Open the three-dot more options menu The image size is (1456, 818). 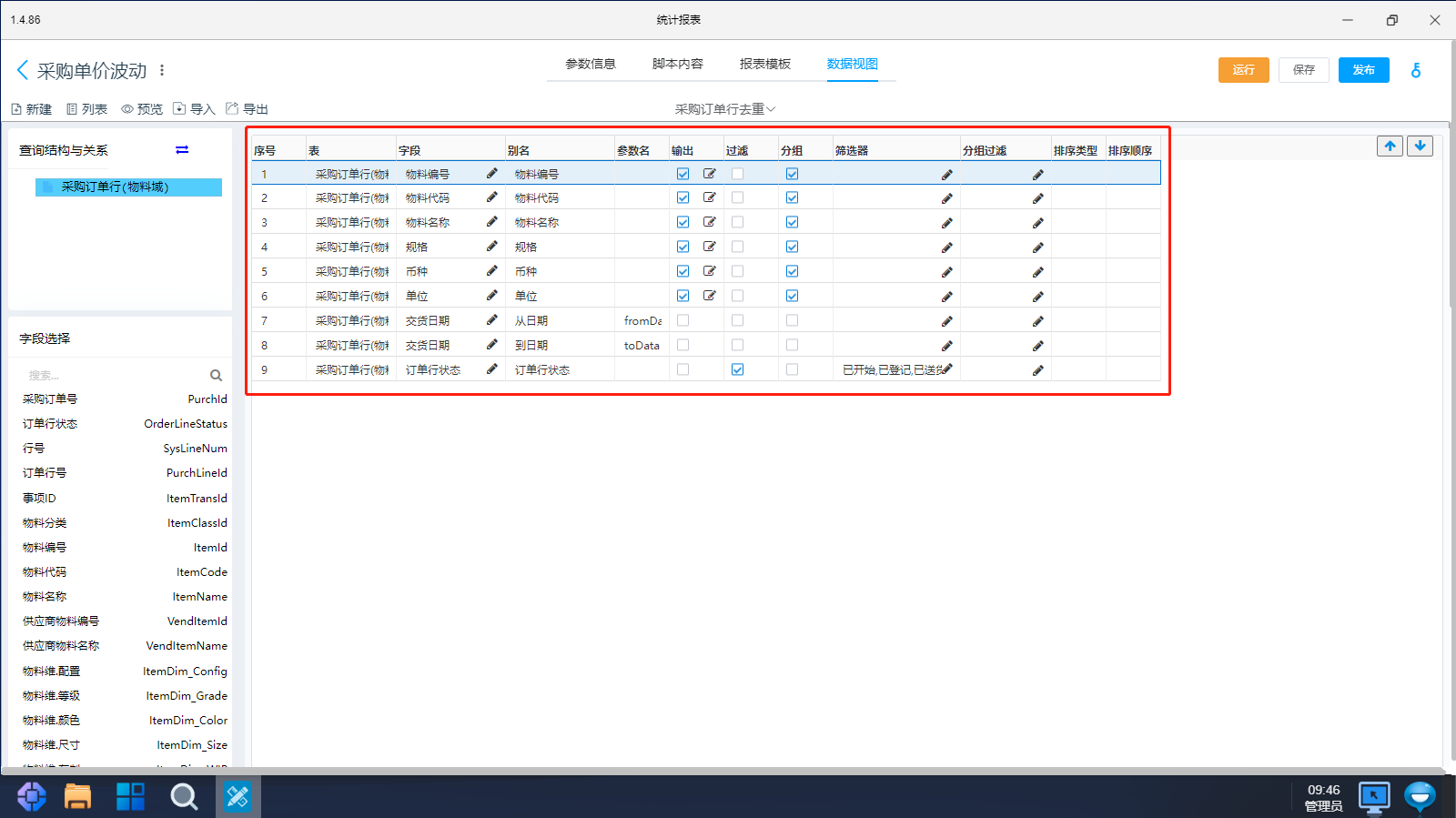162,70
